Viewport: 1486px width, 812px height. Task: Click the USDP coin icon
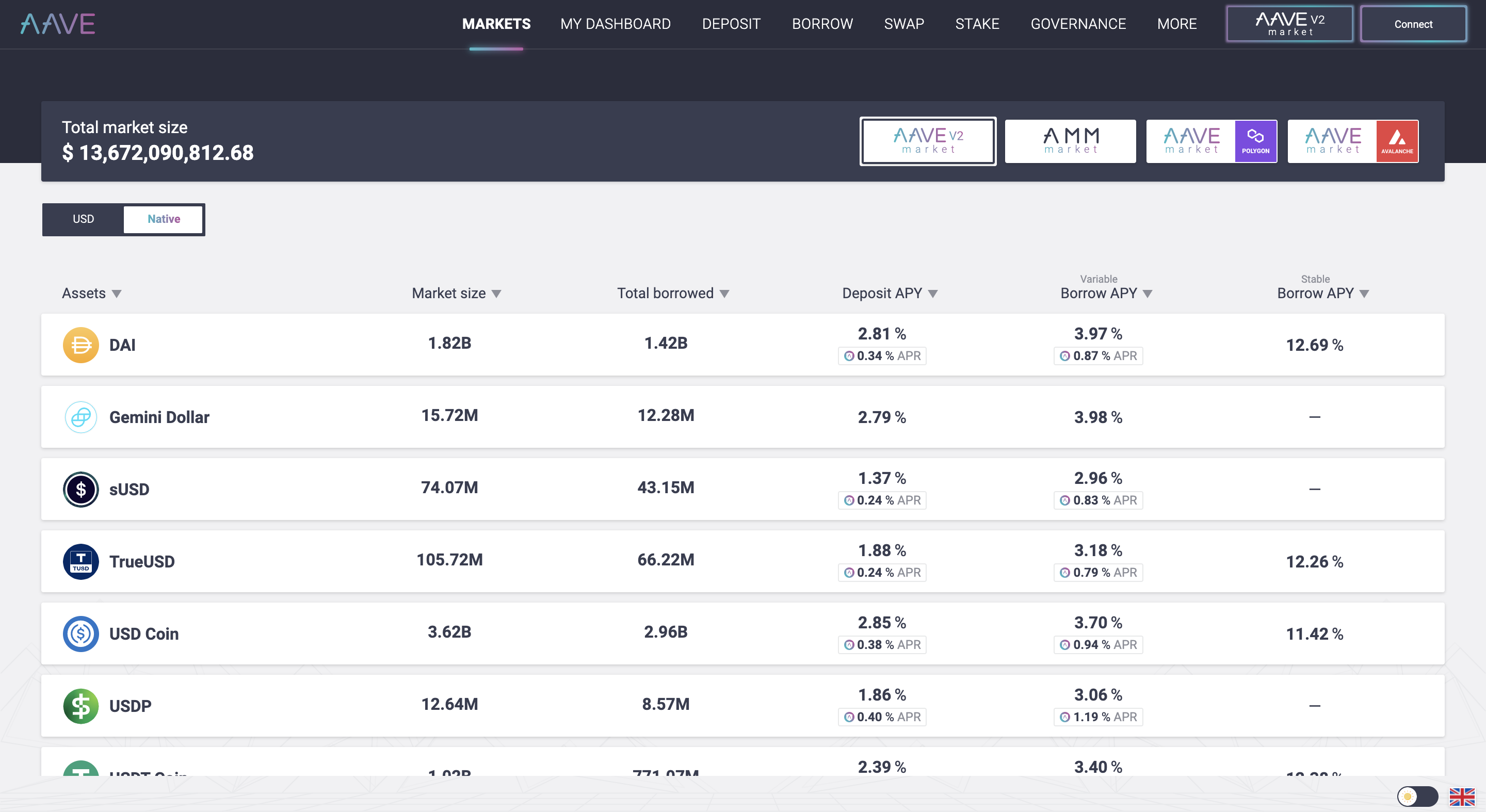(81, 705)
